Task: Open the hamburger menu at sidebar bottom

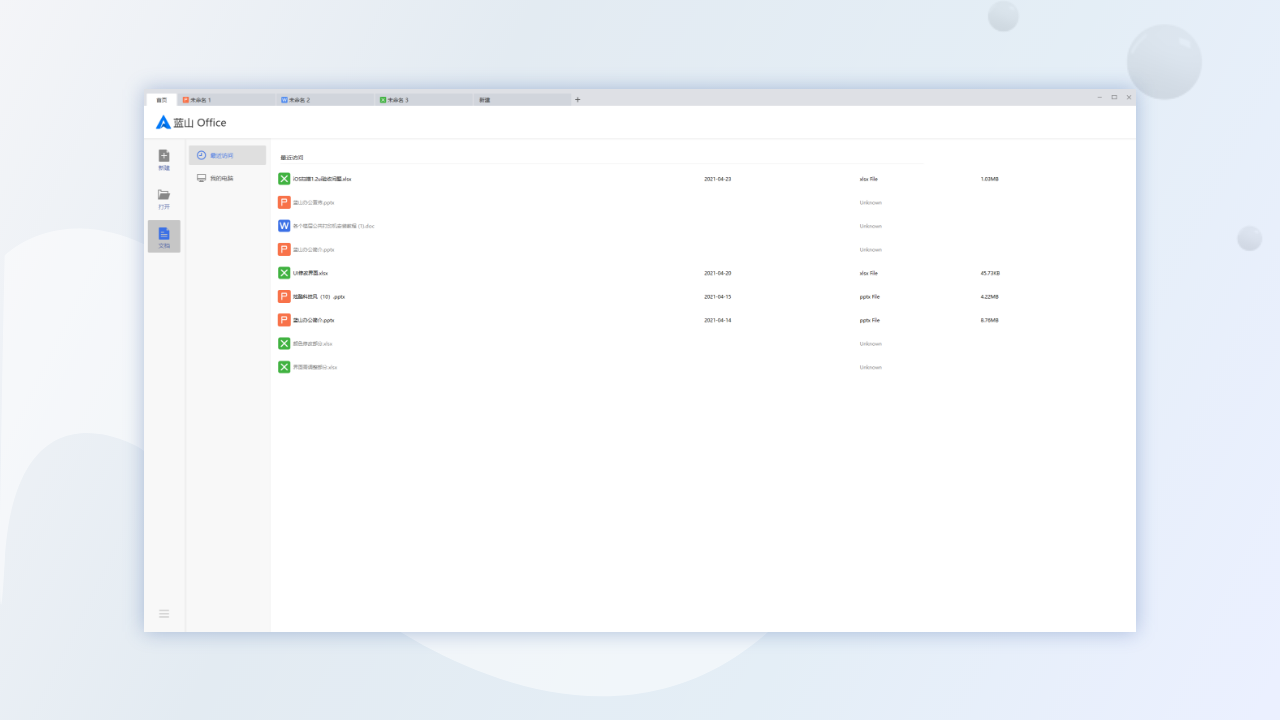Action: (164, 613)
